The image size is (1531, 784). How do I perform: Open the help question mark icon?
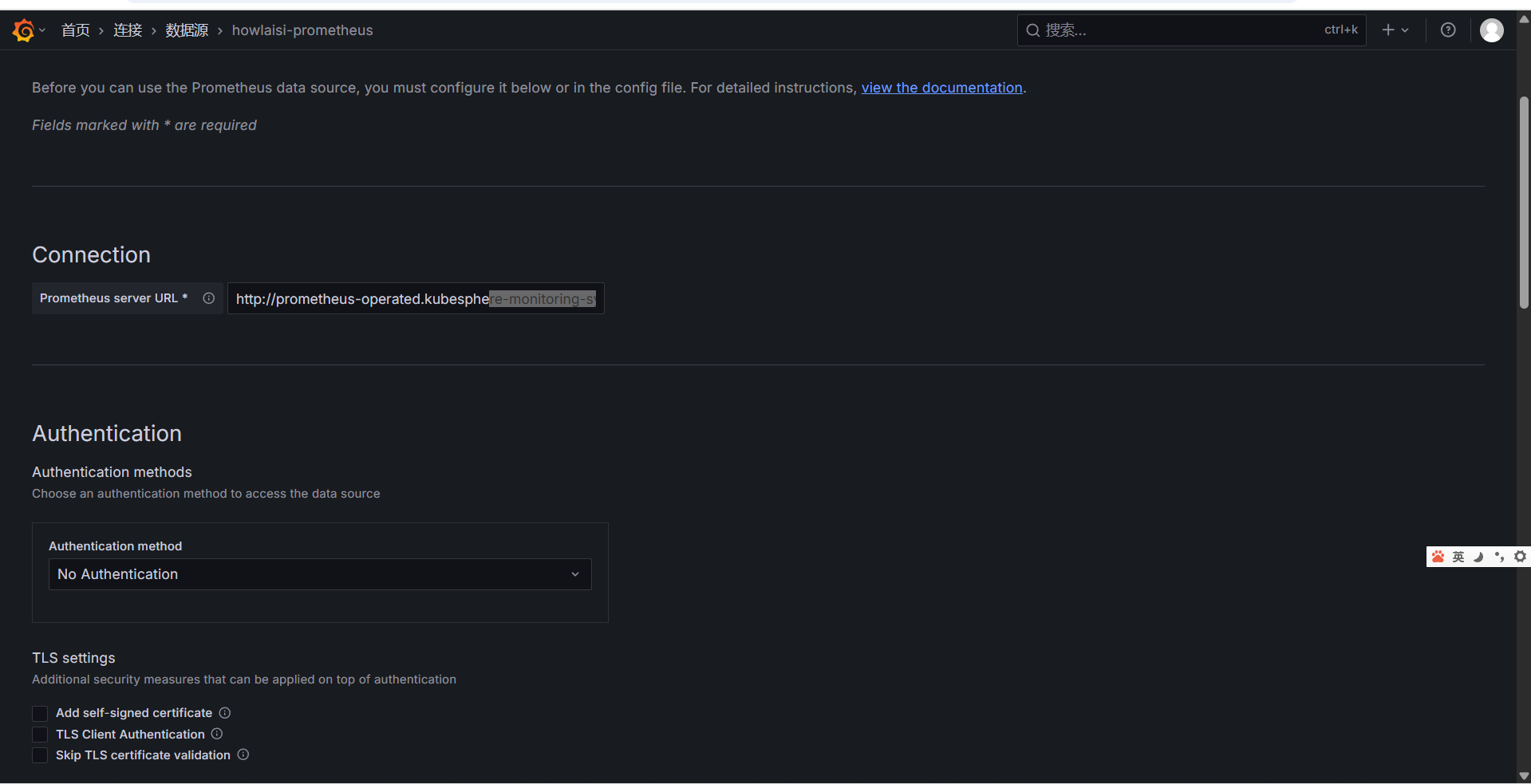tap(1447, 30)
